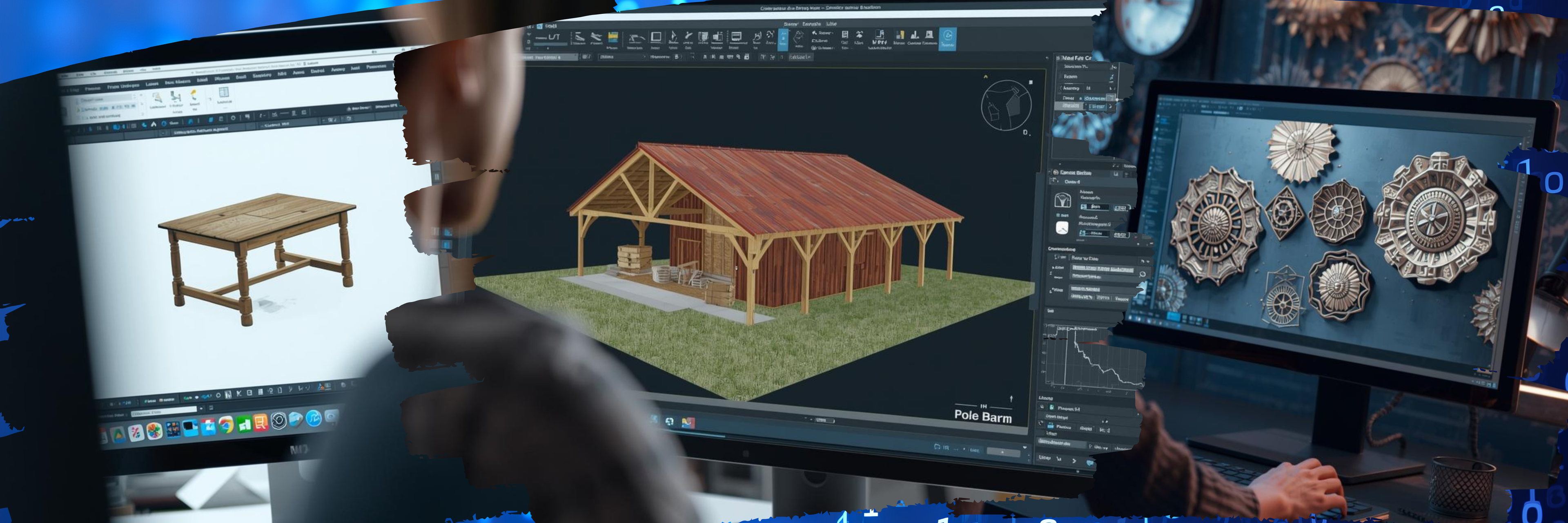This screenshot has height=523, width=1568.
Task: Open the dropdown field beside the shield icon
Action: coord(1095,207)
